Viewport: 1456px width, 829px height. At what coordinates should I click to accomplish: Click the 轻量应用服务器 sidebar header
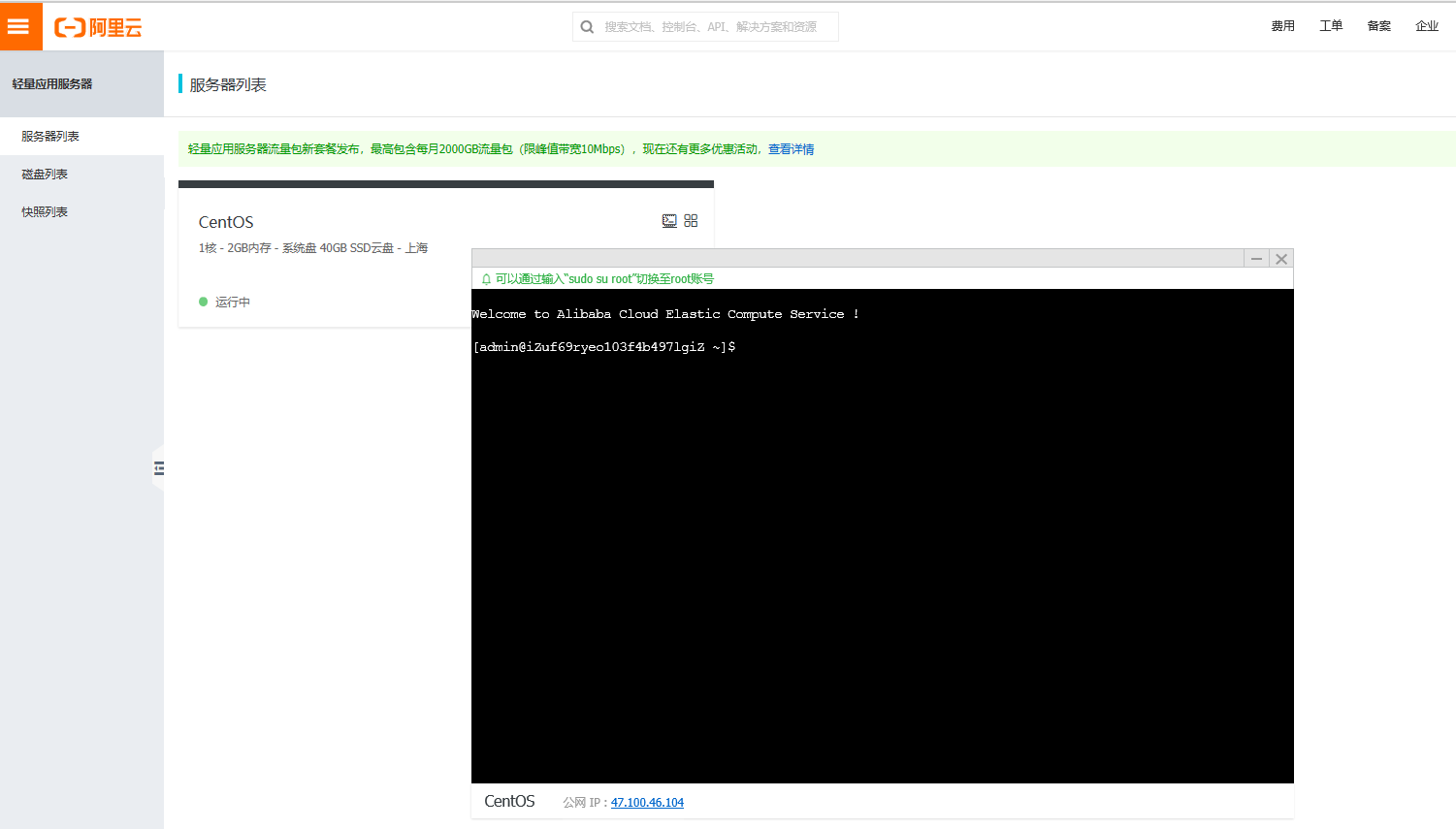[x=81, y=84]
